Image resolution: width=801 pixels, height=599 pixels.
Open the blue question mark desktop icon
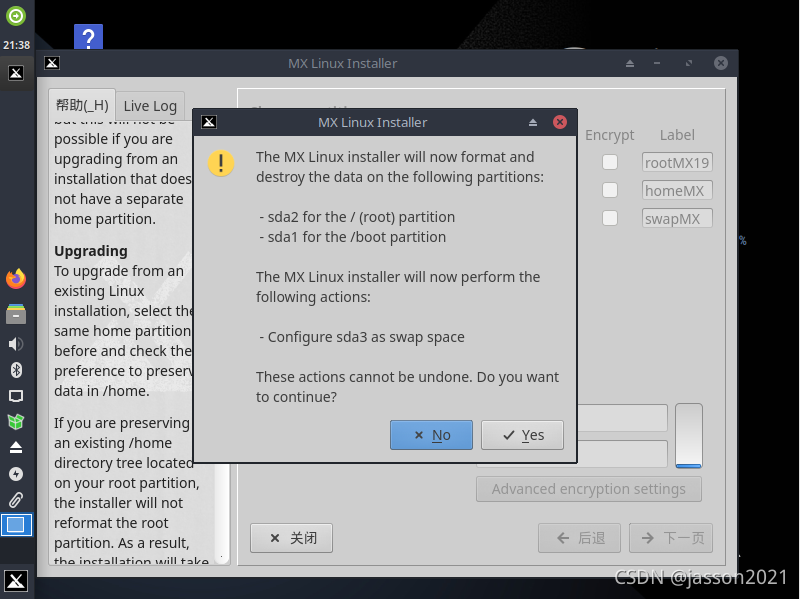[x=88, y=37]
